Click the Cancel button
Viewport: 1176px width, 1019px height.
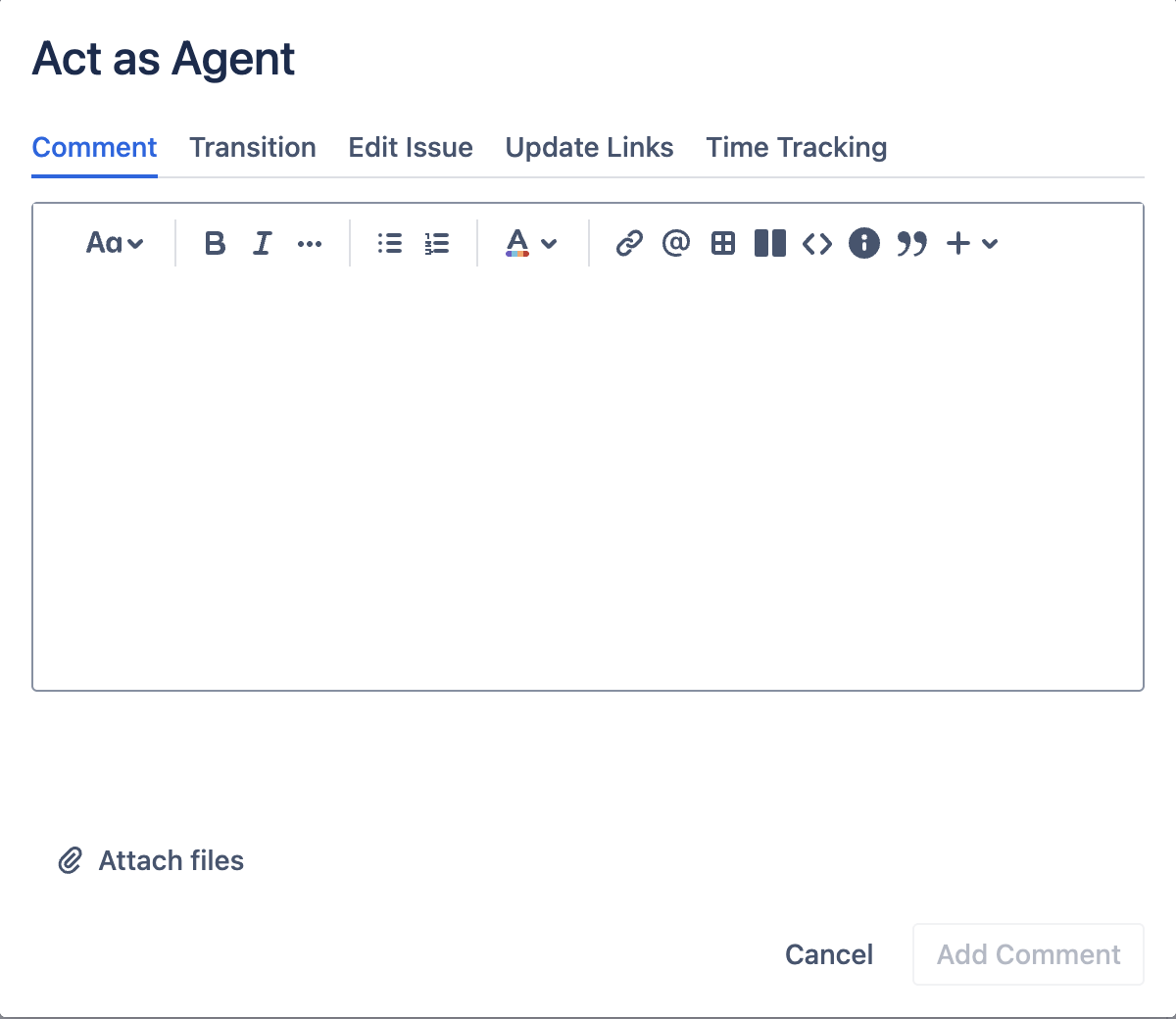point(829,954)
